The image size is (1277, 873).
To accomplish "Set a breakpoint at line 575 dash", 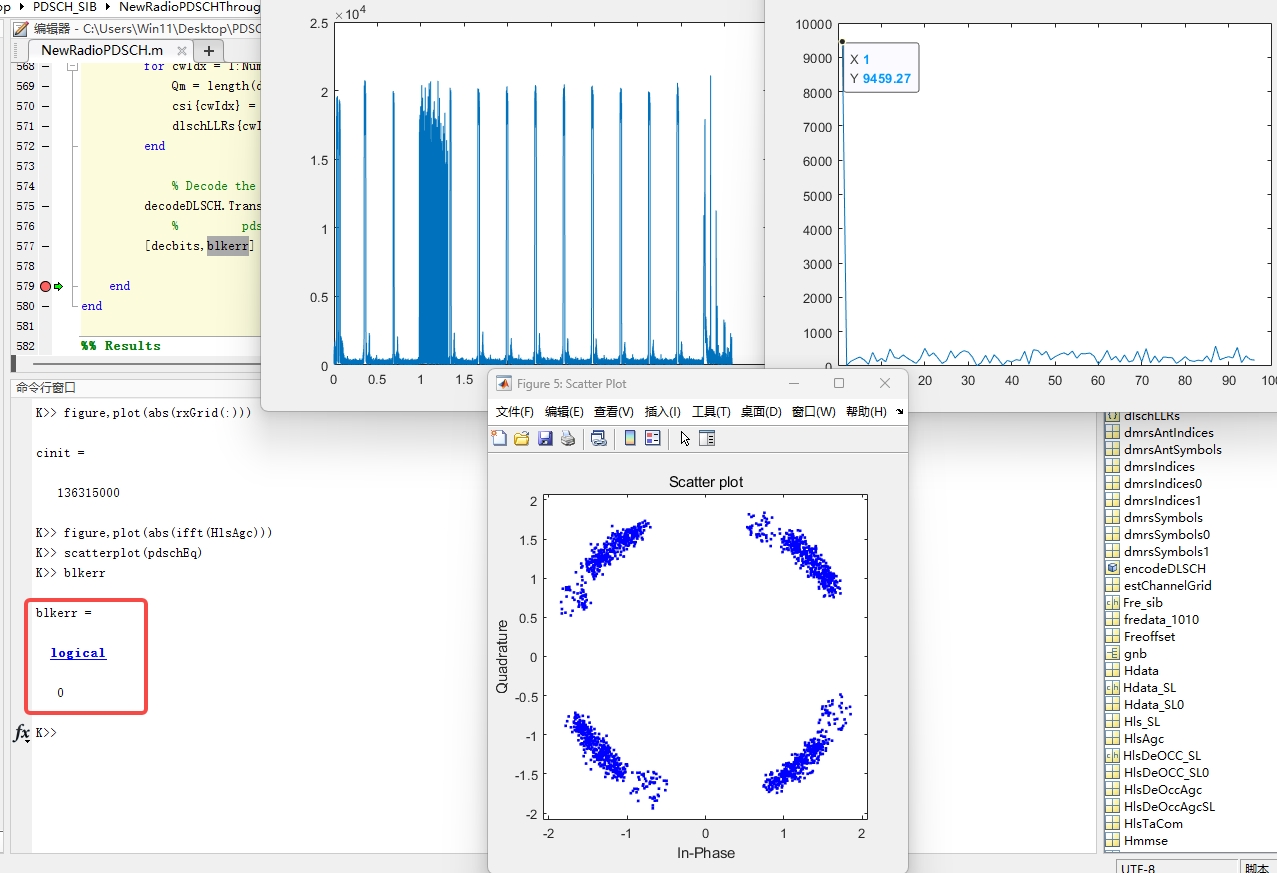I will tap(45, 206).
